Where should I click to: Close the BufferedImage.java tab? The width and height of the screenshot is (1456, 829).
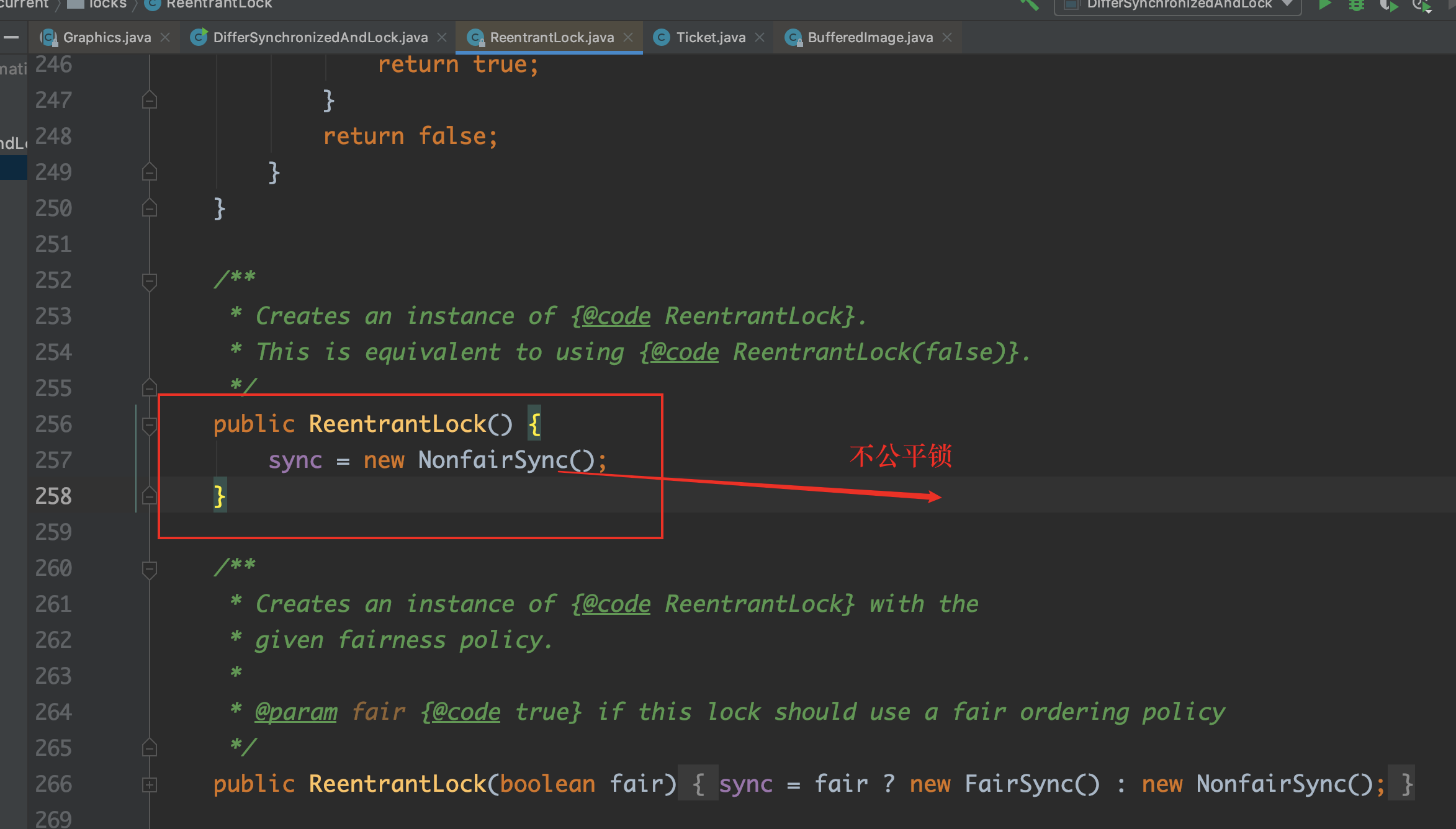pos(947,37)
